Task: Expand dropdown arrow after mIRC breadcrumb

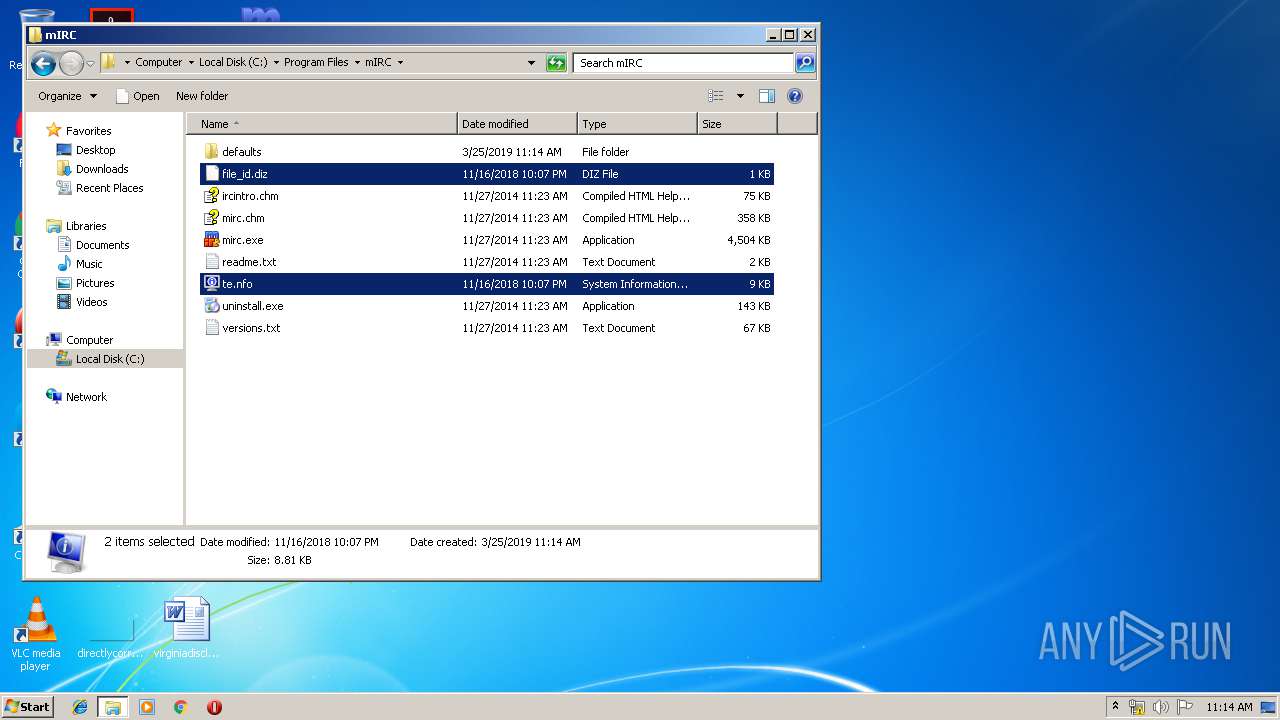Action: [400, 62]
